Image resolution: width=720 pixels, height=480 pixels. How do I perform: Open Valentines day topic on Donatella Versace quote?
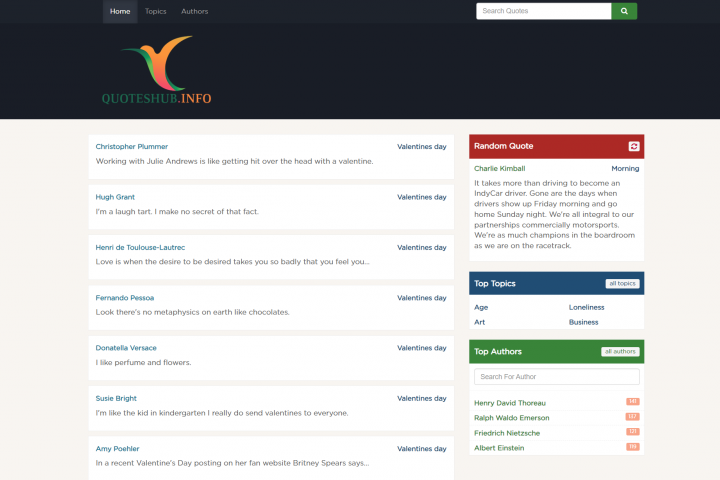[x=422, y=348]
